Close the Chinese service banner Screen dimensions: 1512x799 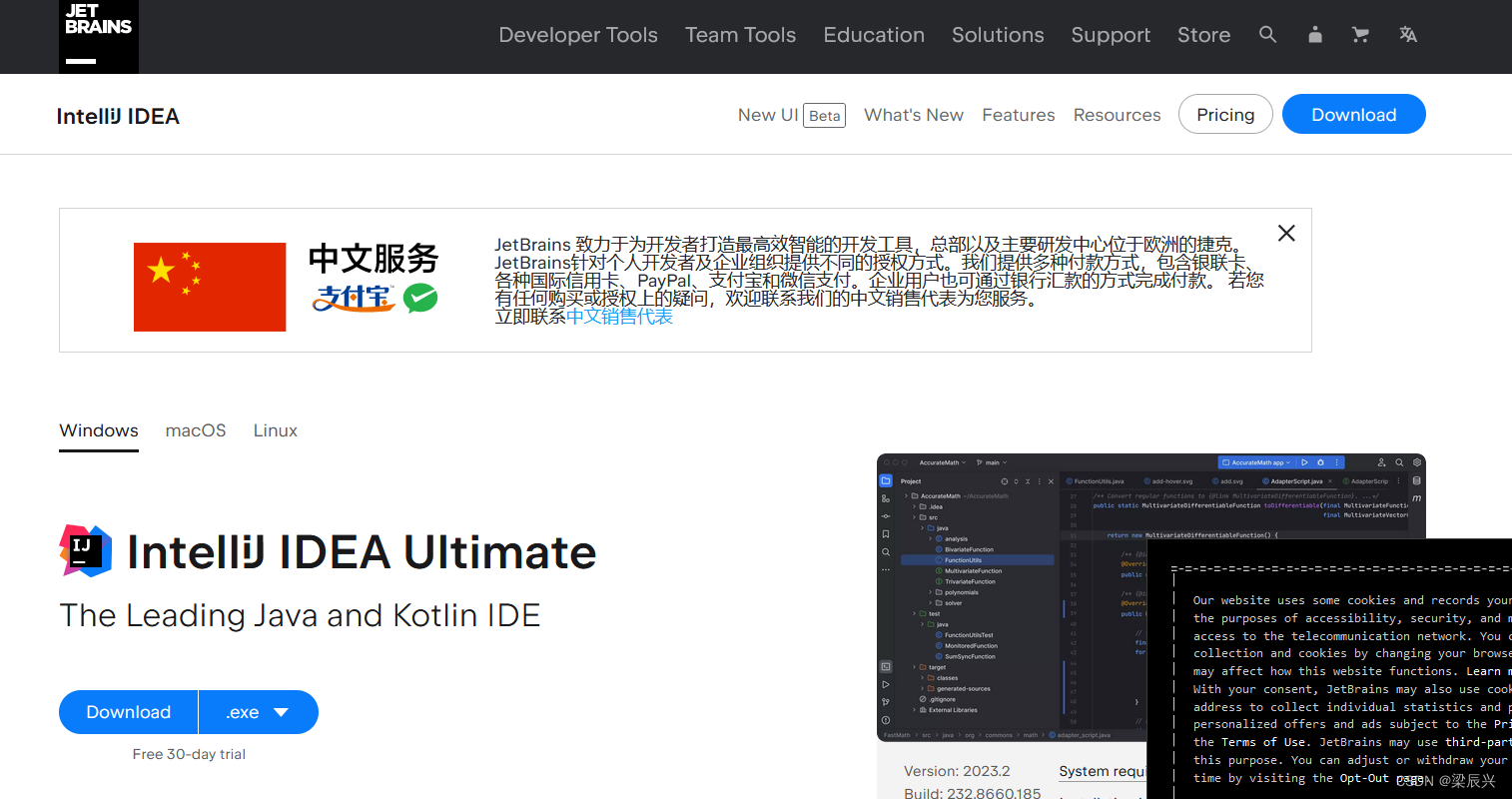pyautogui.click(x=1286, y=233)
